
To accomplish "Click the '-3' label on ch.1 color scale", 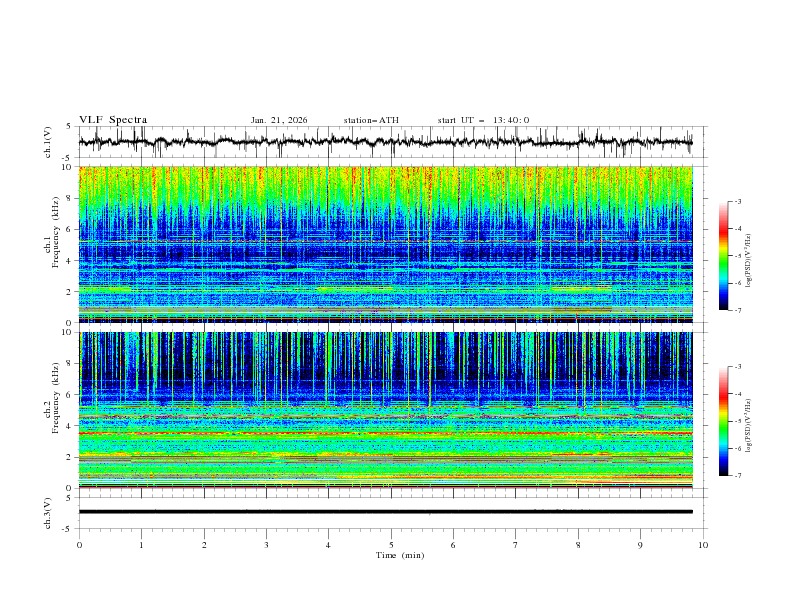I will [738, 201].
